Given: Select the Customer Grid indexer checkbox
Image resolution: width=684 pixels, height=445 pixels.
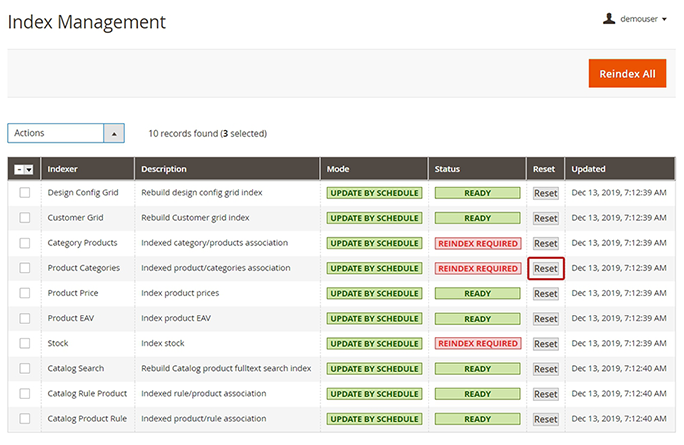Looking at the screenshot, I should 24,218.
